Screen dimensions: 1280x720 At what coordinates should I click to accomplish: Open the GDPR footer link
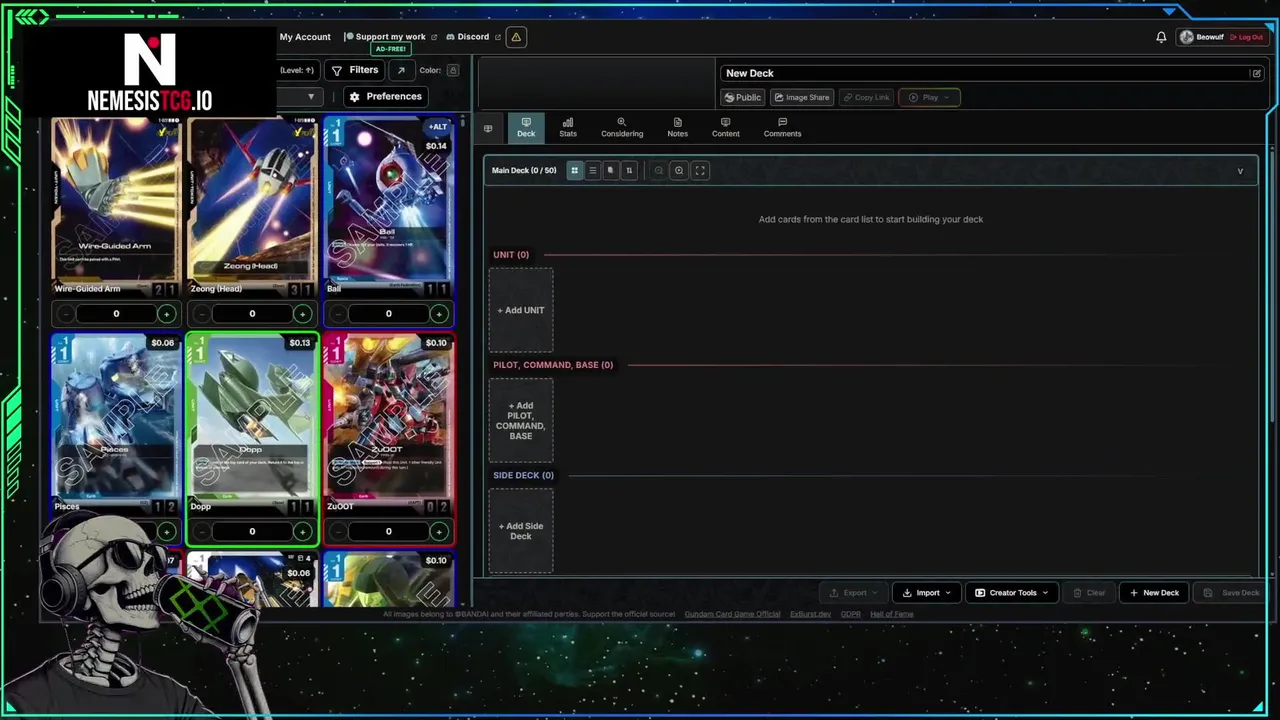coord(850,614)
